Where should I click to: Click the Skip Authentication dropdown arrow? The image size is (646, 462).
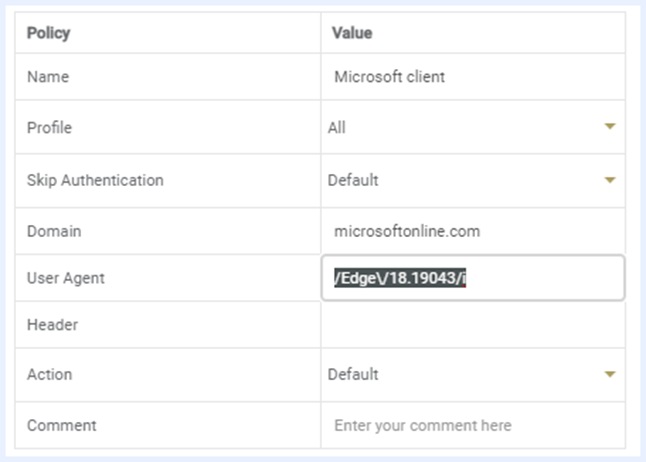[x=609, y=181]
